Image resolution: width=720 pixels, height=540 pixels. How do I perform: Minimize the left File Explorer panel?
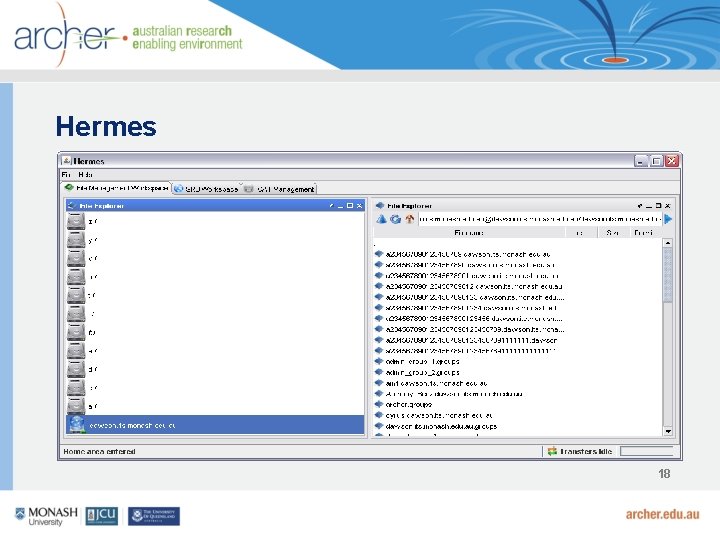340,206
